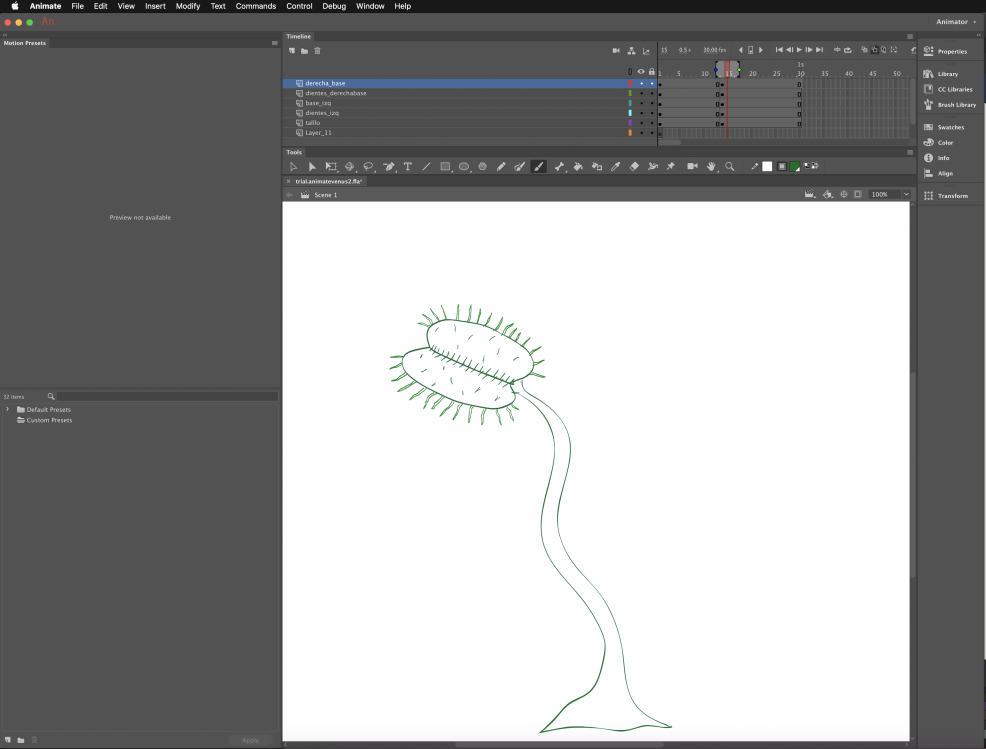The height and width of the screenshot is (749, 986).
Task: Select the Ink Bottle tool
Action: (597, 166)
